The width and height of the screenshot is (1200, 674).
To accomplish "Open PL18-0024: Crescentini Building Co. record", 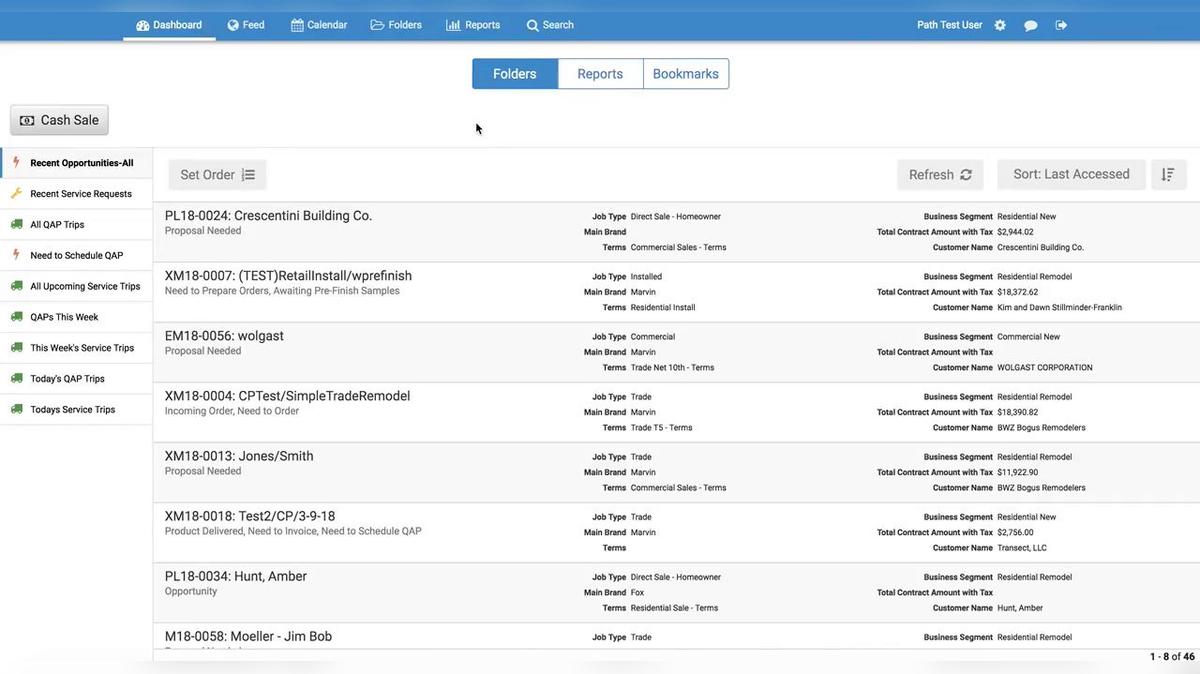I will [676, 232].
